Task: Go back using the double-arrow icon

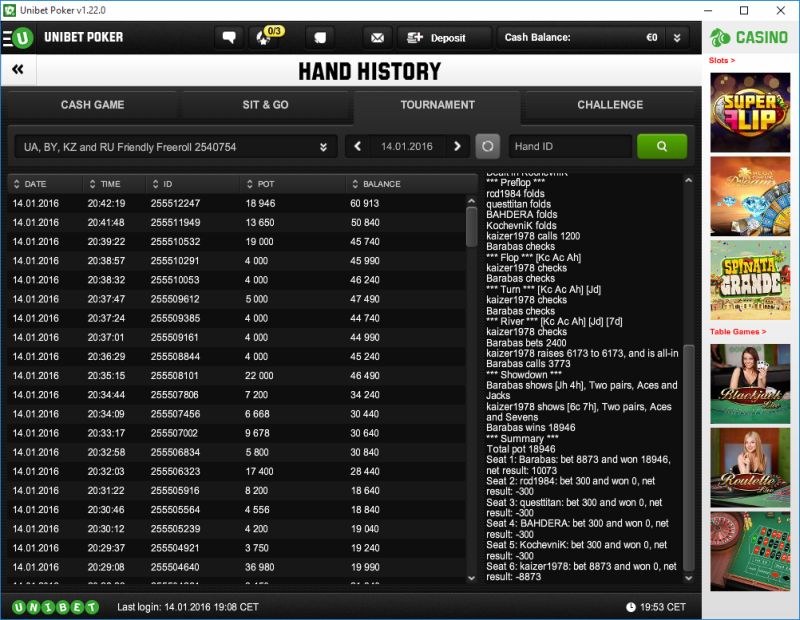Action: [x=18, y=69]
